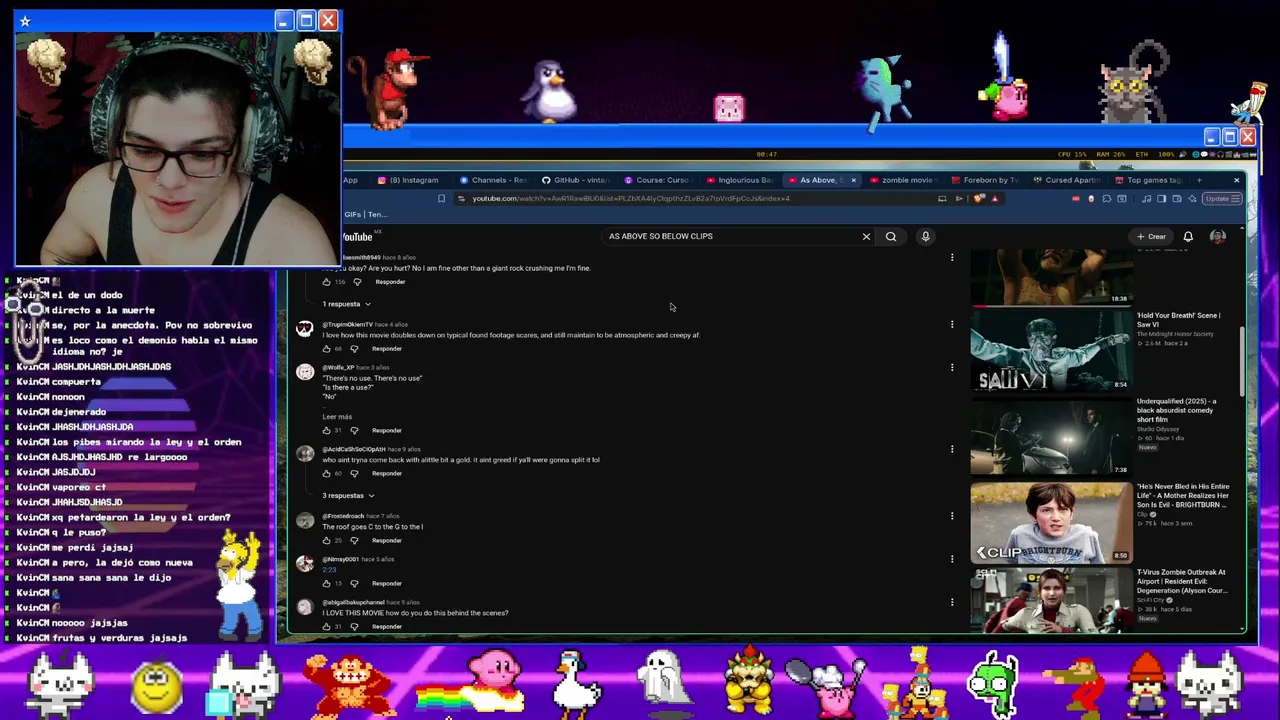Jump to the 2:23 timestamp link
Viewport: 1280px width, 720px height.
click(329, 570)
